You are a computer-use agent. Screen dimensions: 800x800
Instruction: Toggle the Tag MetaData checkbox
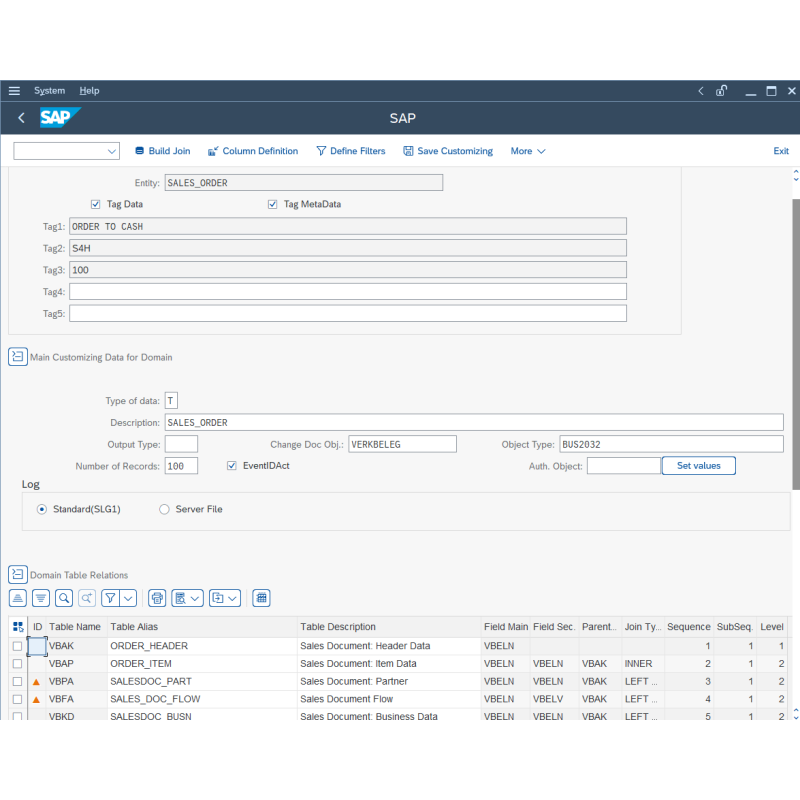pyautogui.click(x=272, y=204)
